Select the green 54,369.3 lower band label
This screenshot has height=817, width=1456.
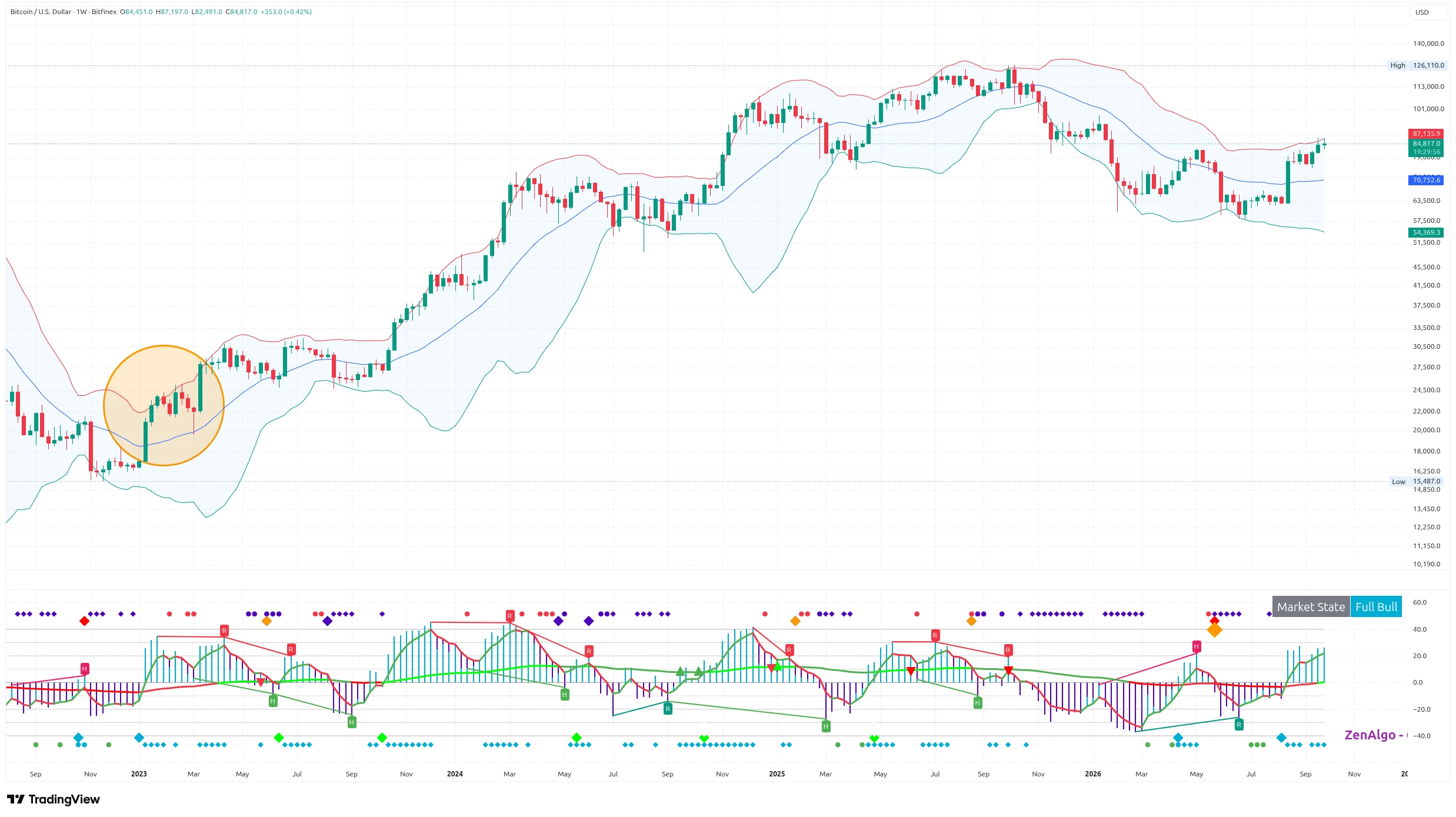pyautogui.click(x=1426, y=232)
